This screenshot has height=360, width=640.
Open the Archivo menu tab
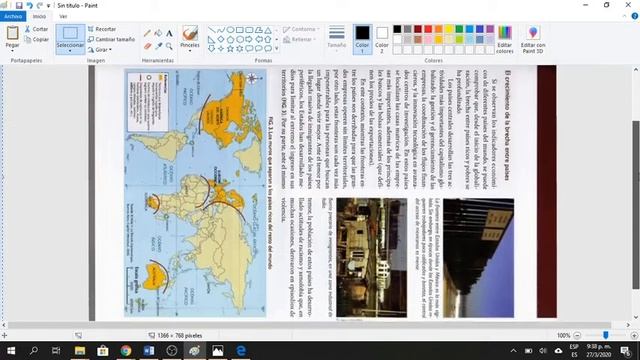point(13,16)
